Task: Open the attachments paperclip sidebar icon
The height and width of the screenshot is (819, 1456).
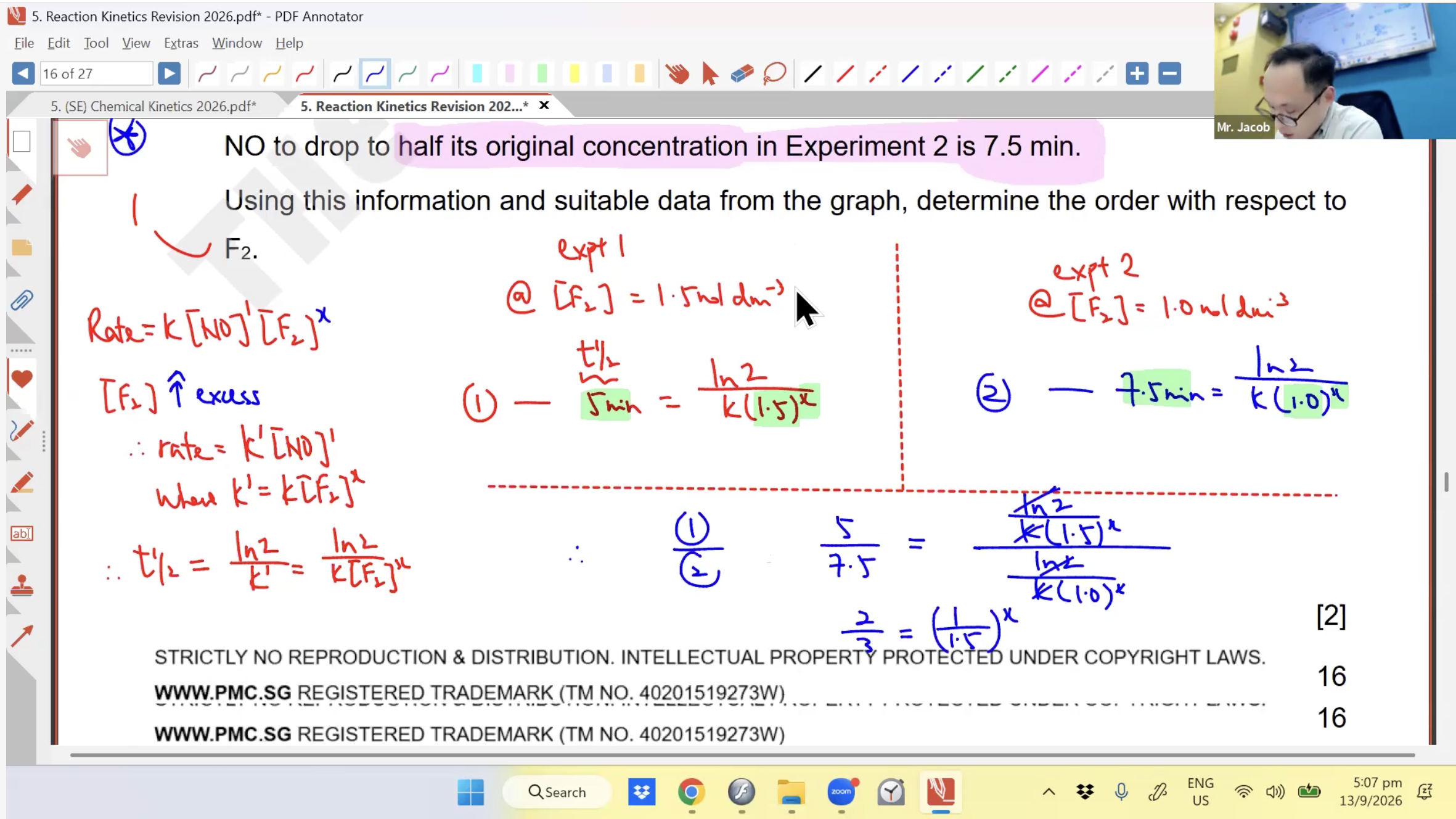Action: point(22,301)
